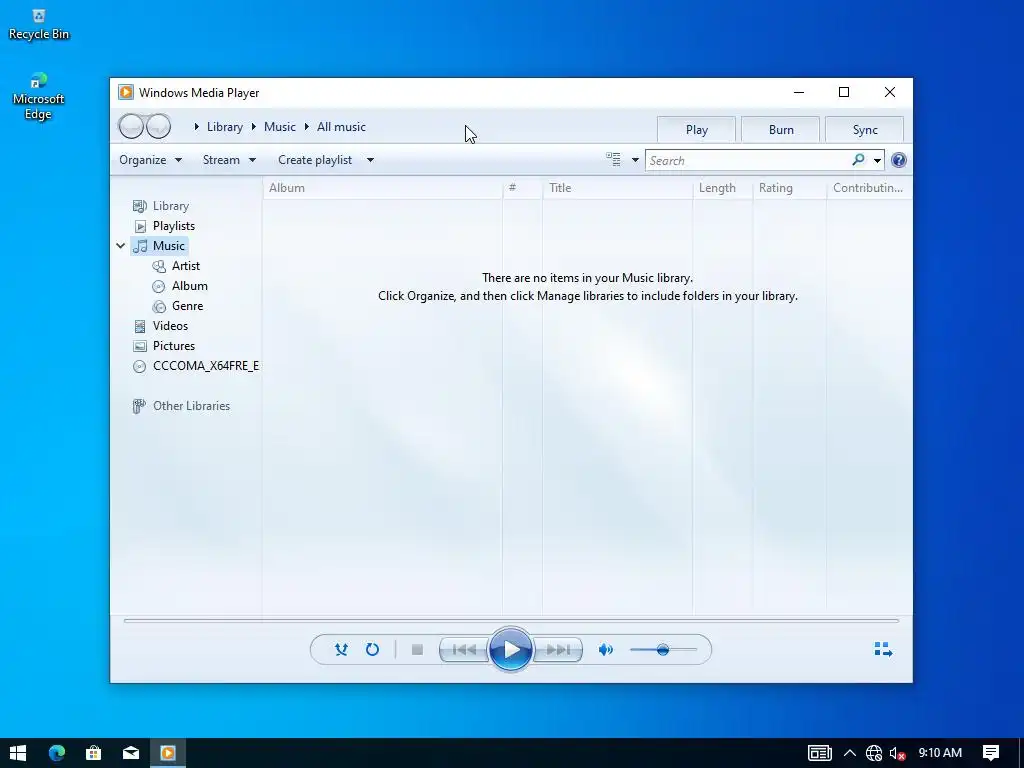Click the Forward navigation button
This screenshot has width=1024, height=768.
(158, 126)
